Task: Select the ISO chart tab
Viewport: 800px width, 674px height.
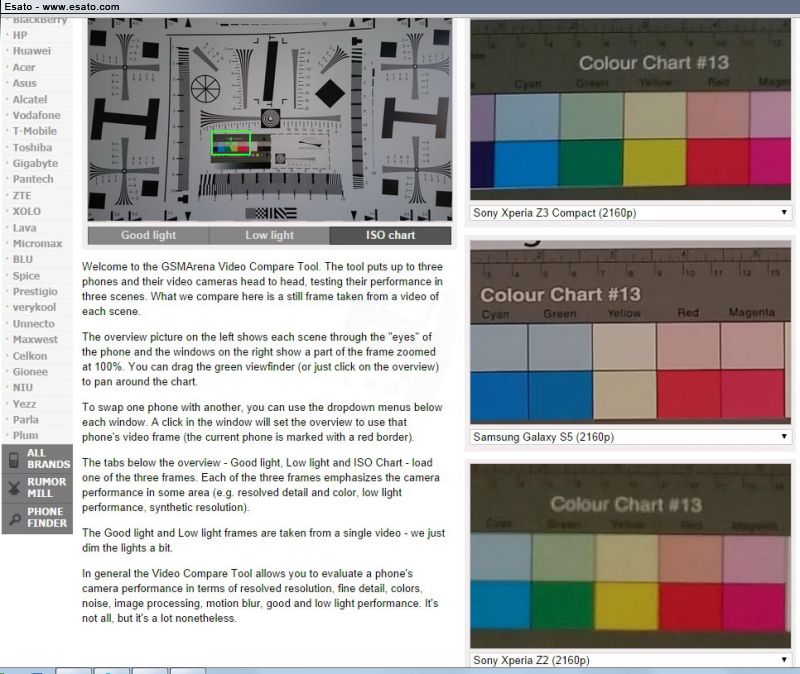Action: pyautogui.click(x=390, y=235)
